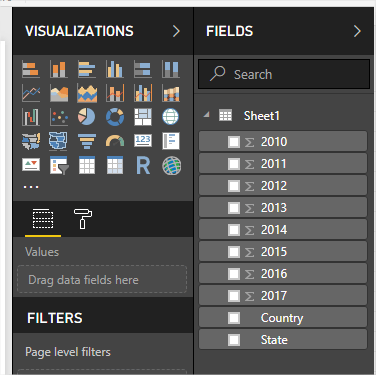The height and width of the screenshot is (375, 376).
Task: Add a Filled map visual
Action: 31,141
